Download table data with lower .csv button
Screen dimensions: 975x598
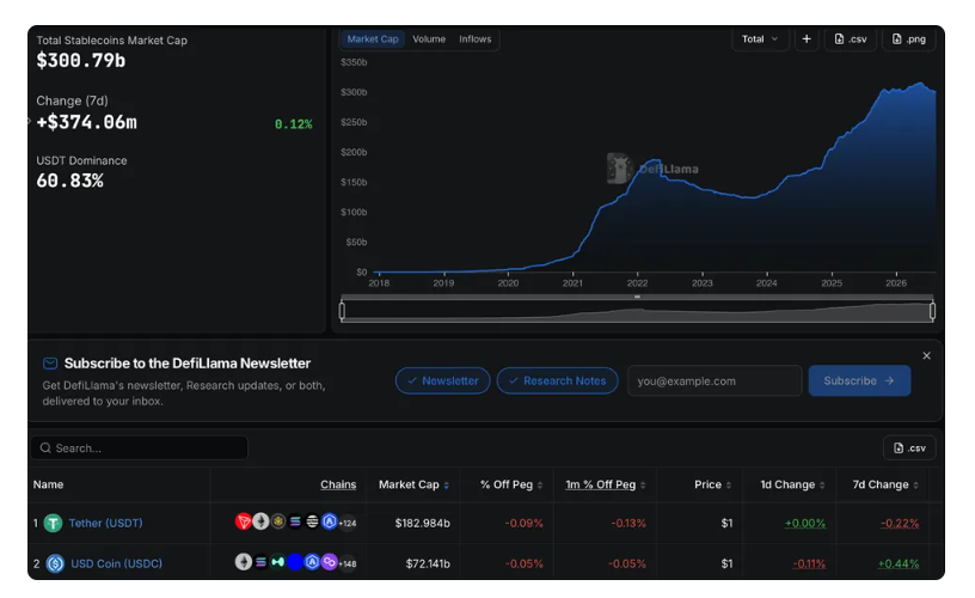[910, 448]
